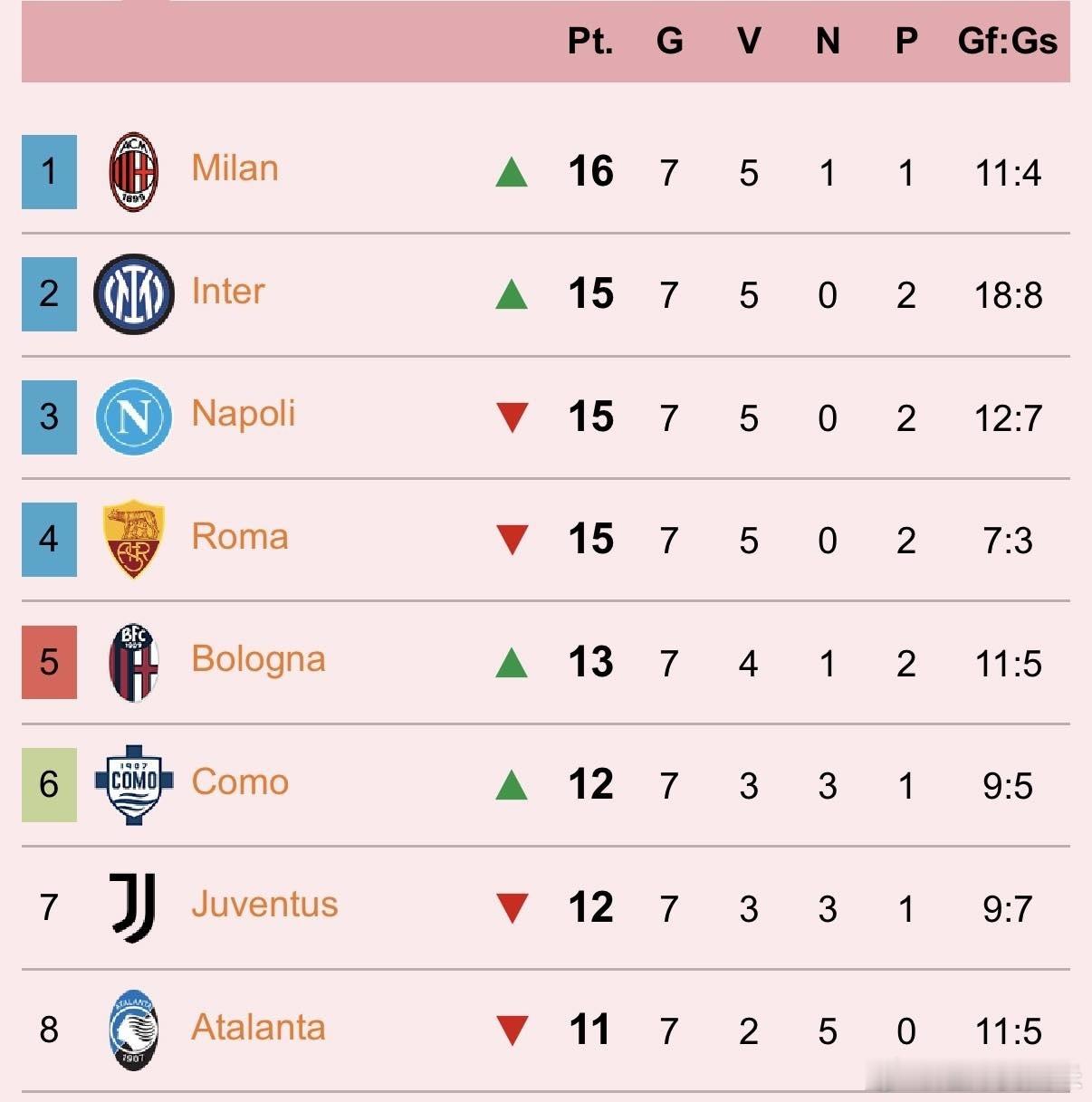Viewport: 1092px width, 1102px height.
Task: Click the Bologna club crest
Action: pyautogui.click(x=134, y=663)
